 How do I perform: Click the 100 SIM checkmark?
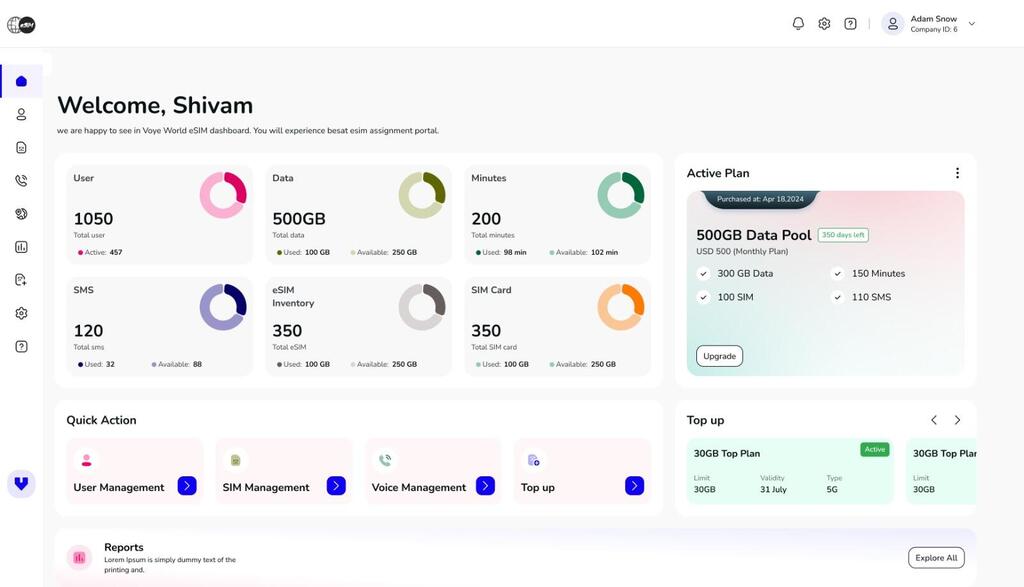coord(703,297)
